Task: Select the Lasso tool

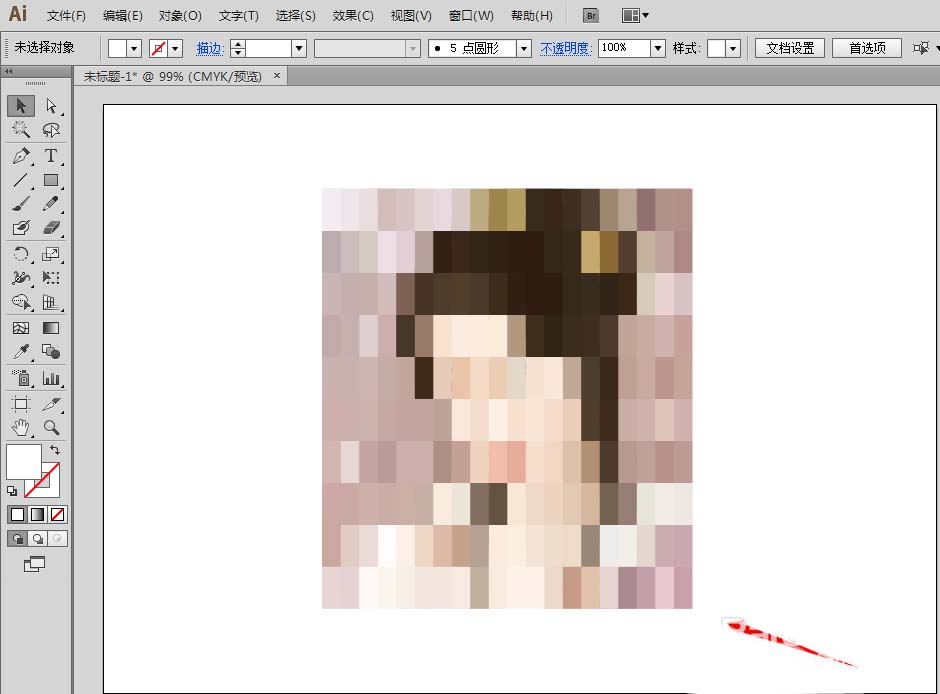Action: click(51, 129)
